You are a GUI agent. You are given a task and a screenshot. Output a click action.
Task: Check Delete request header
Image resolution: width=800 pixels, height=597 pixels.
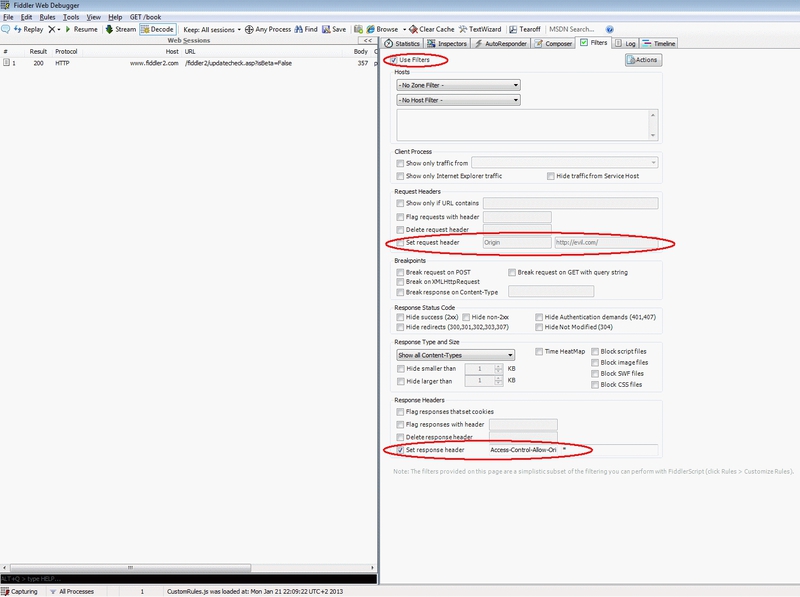[400, 230]
